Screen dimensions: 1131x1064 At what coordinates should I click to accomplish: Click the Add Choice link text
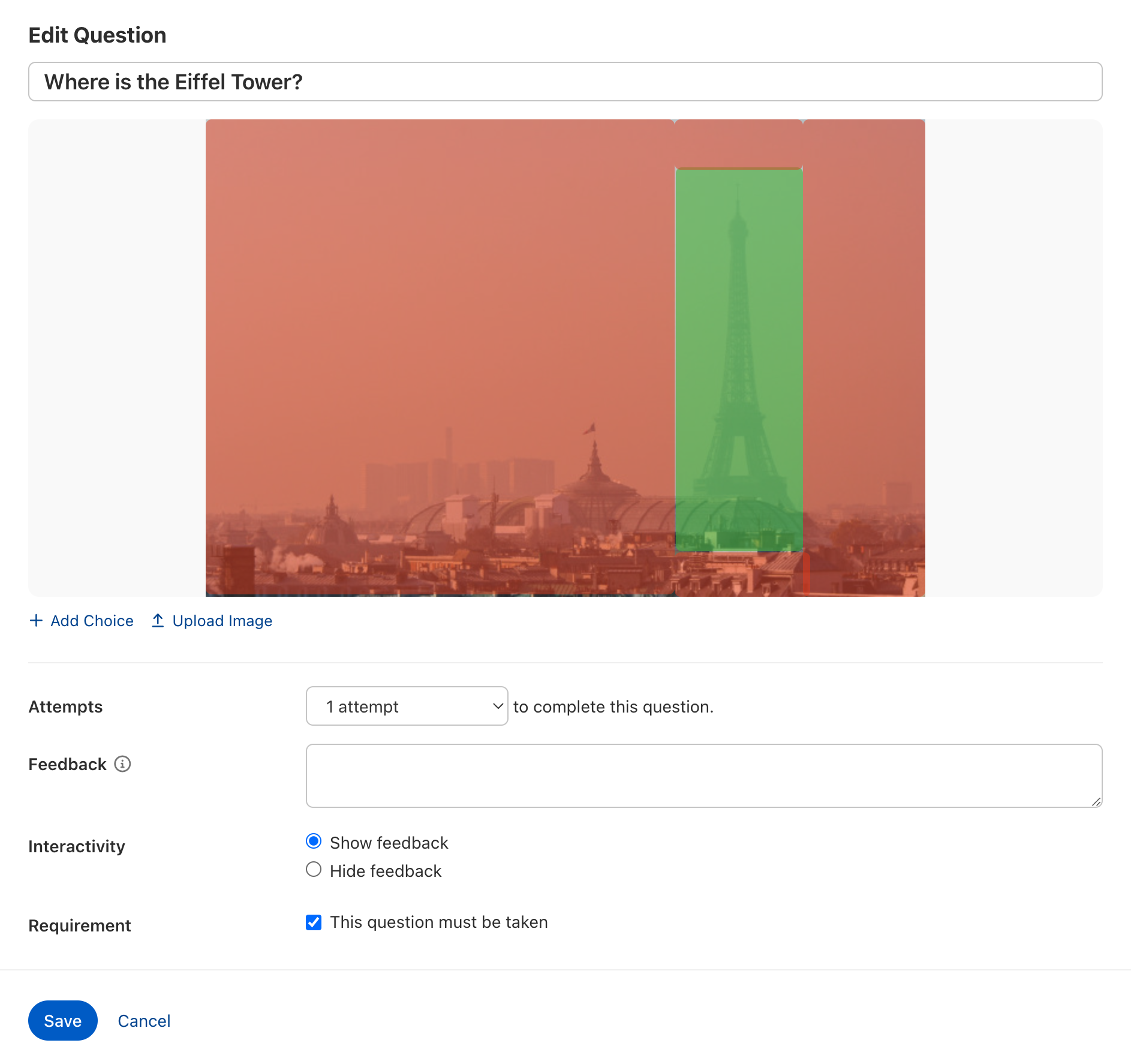pyautogui.click(x=92, y=621)
